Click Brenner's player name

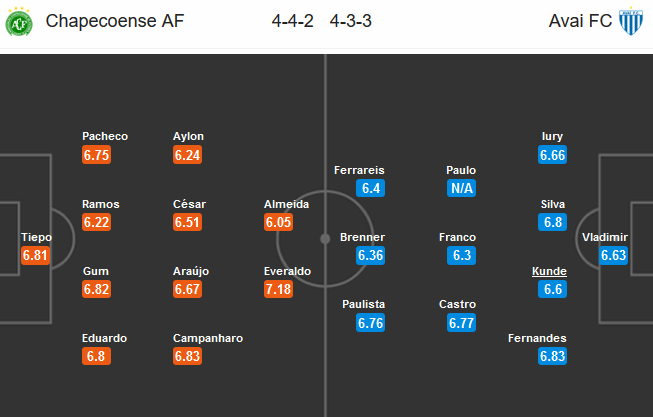pos(362,237)
